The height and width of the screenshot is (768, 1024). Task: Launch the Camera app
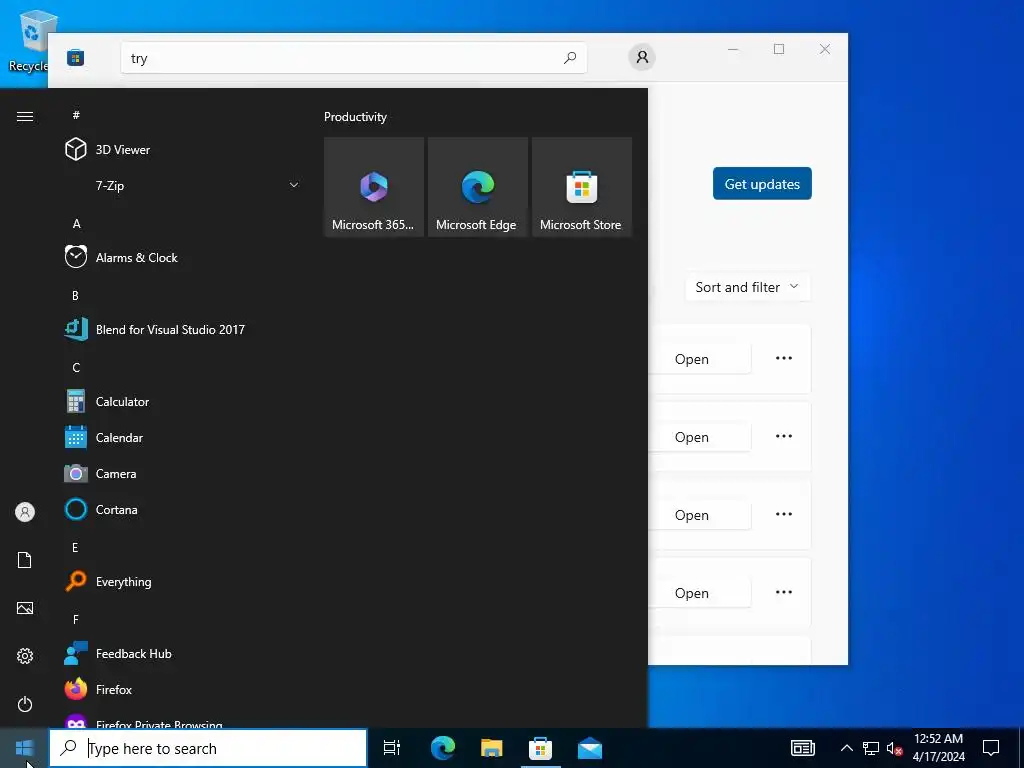point(183,473)
